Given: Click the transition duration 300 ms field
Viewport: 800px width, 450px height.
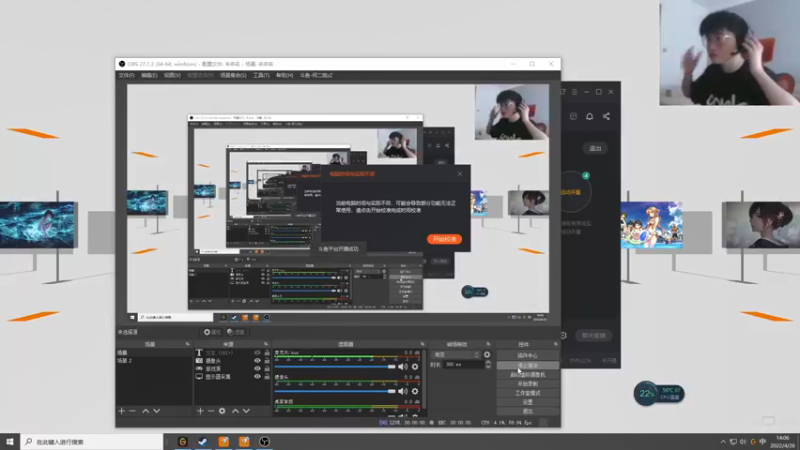Looking at the screenshot, I should coord(463,364).
